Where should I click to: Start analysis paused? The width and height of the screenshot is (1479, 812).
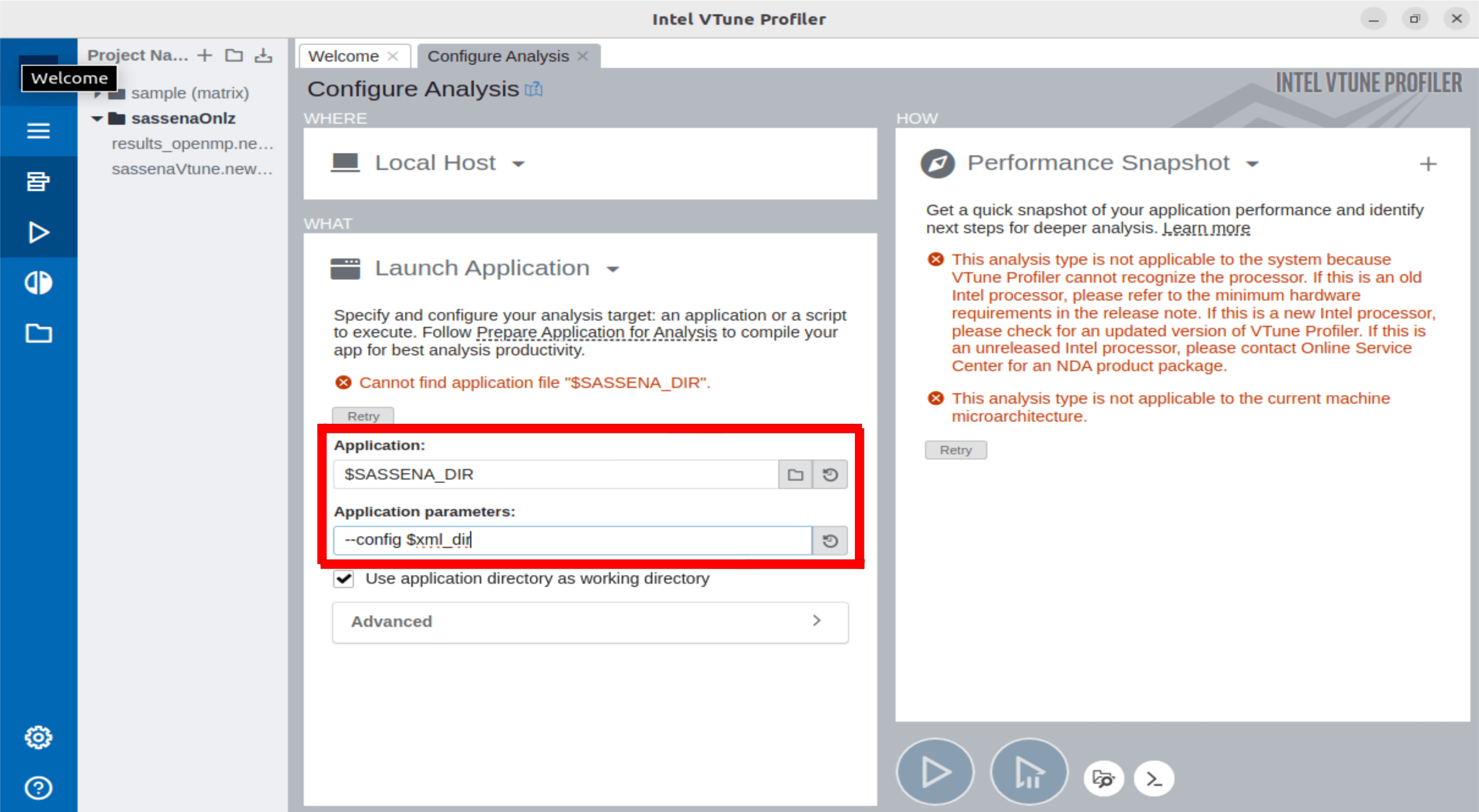tap(1029, 772)
